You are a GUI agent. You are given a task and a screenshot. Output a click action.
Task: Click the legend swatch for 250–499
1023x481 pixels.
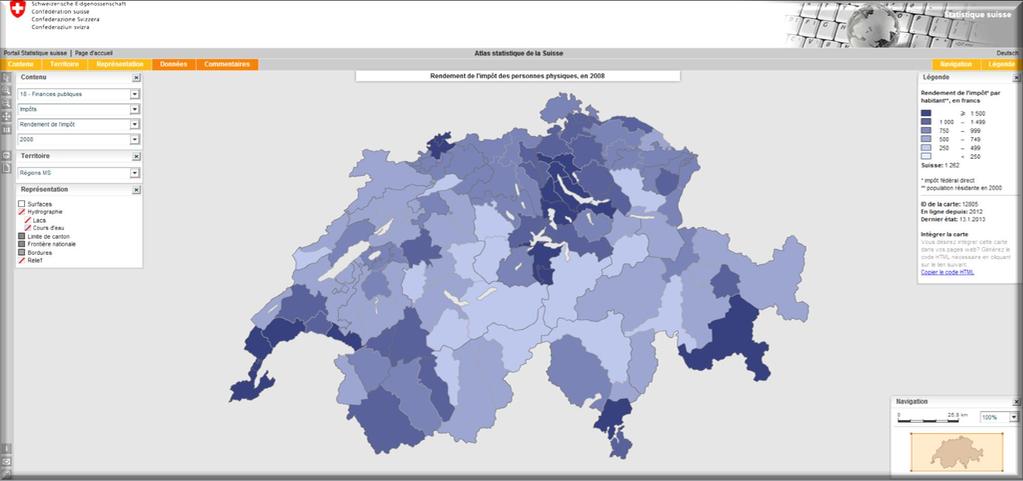tap(926, 147)
